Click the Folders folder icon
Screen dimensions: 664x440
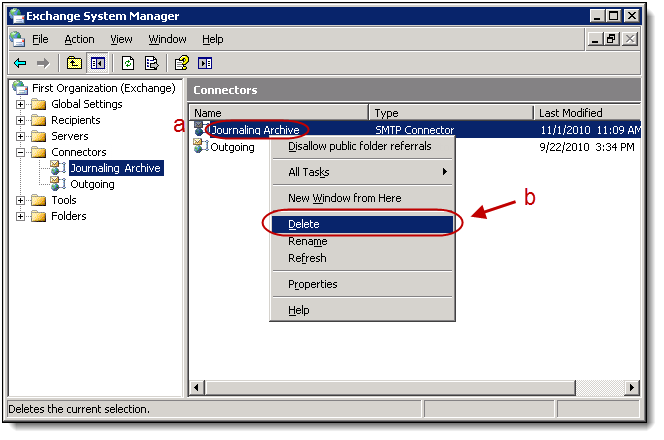(39, 216)
